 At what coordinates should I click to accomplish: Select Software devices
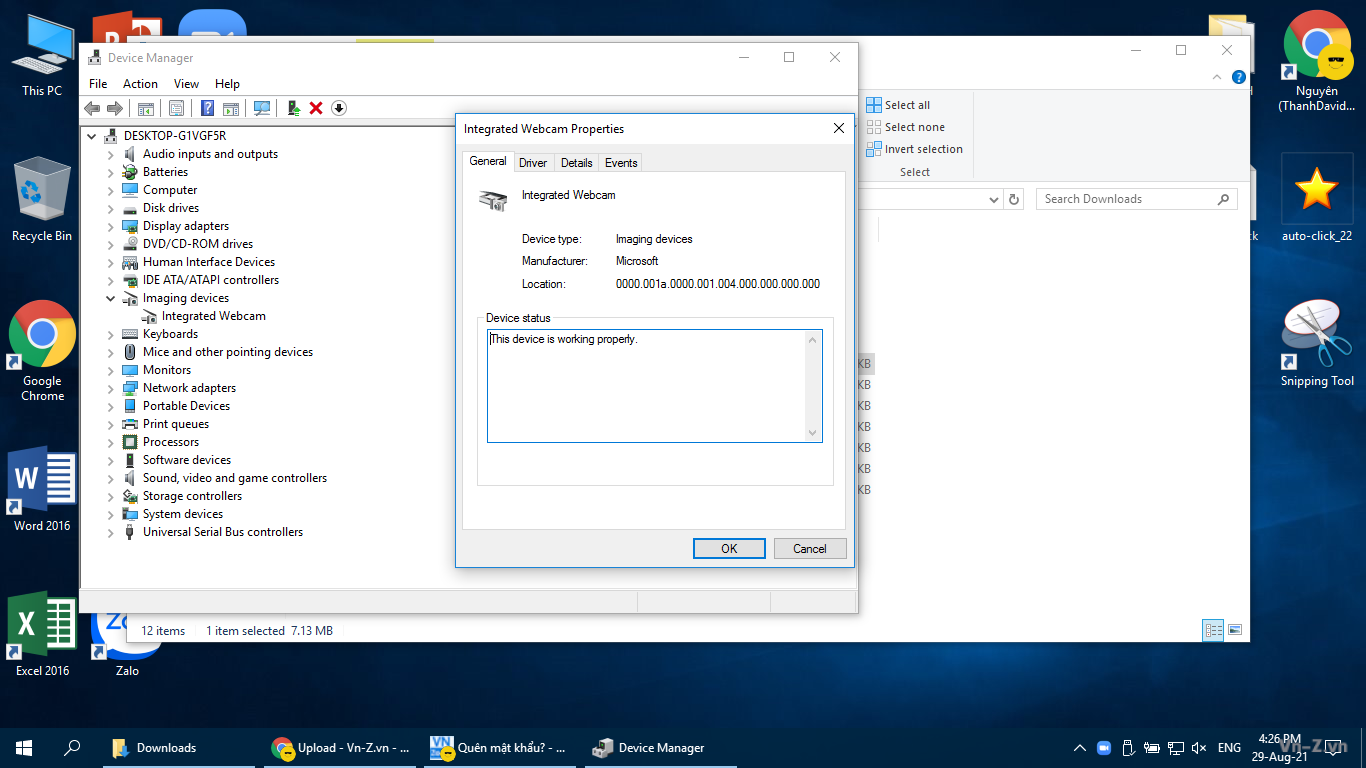tap(187, 460)
